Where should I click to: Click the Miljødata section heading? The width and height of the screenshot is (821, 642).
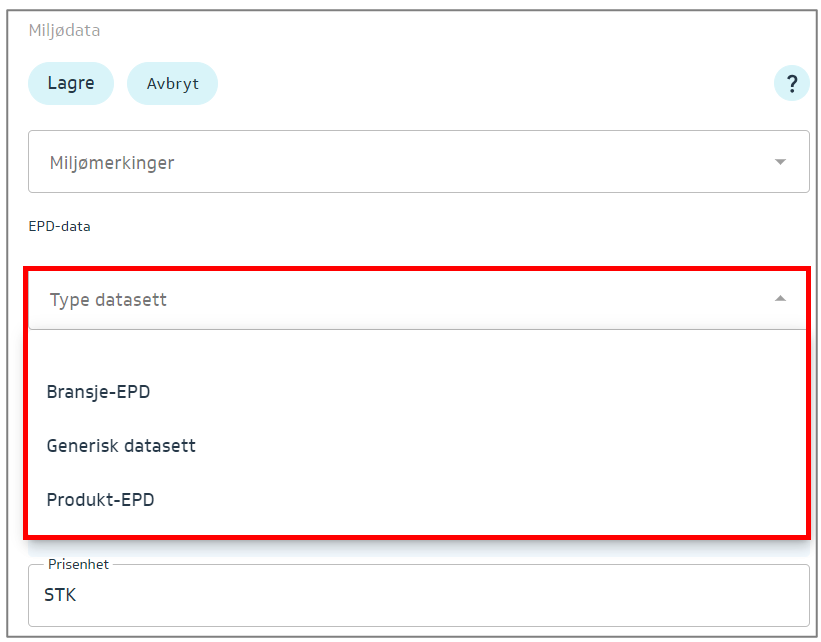point(64,31)
